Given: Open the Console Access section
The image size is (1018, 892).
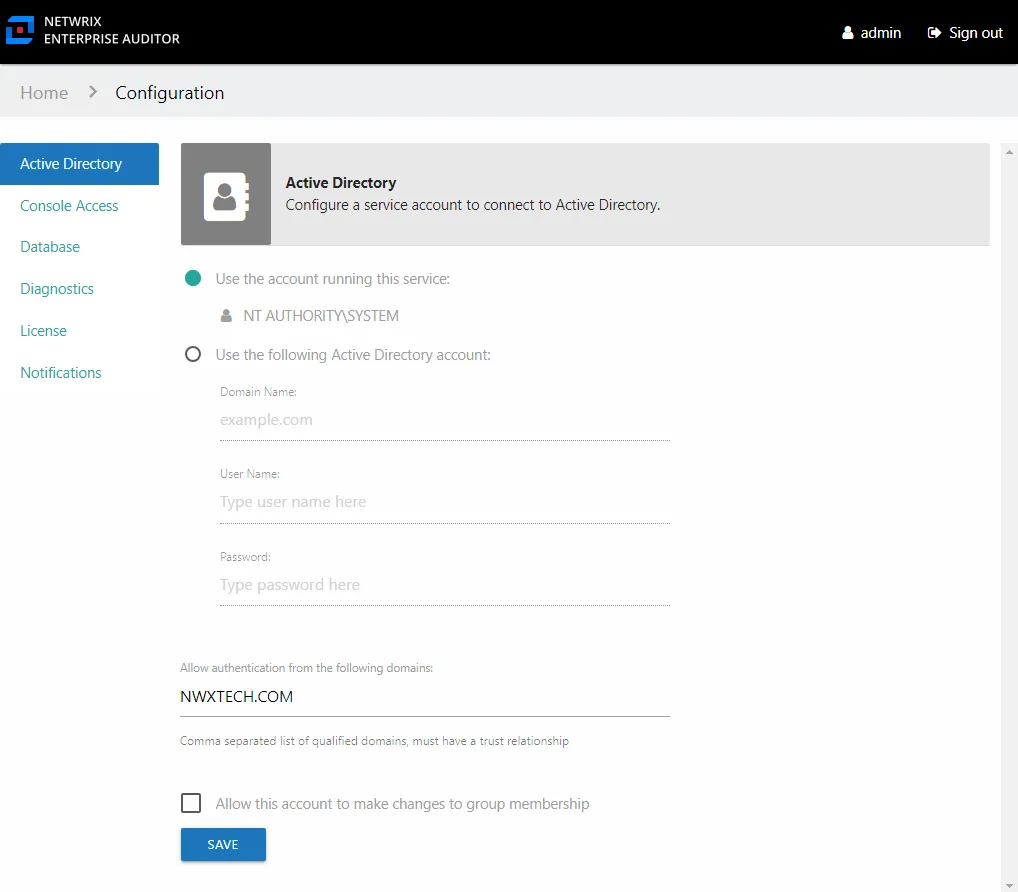Looking at the screenshot, I should click(69, 206).
